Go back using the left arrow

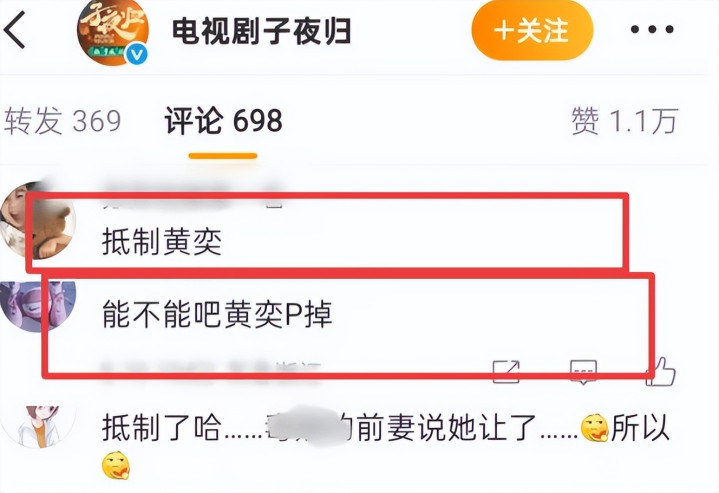[x=14, y=30]
